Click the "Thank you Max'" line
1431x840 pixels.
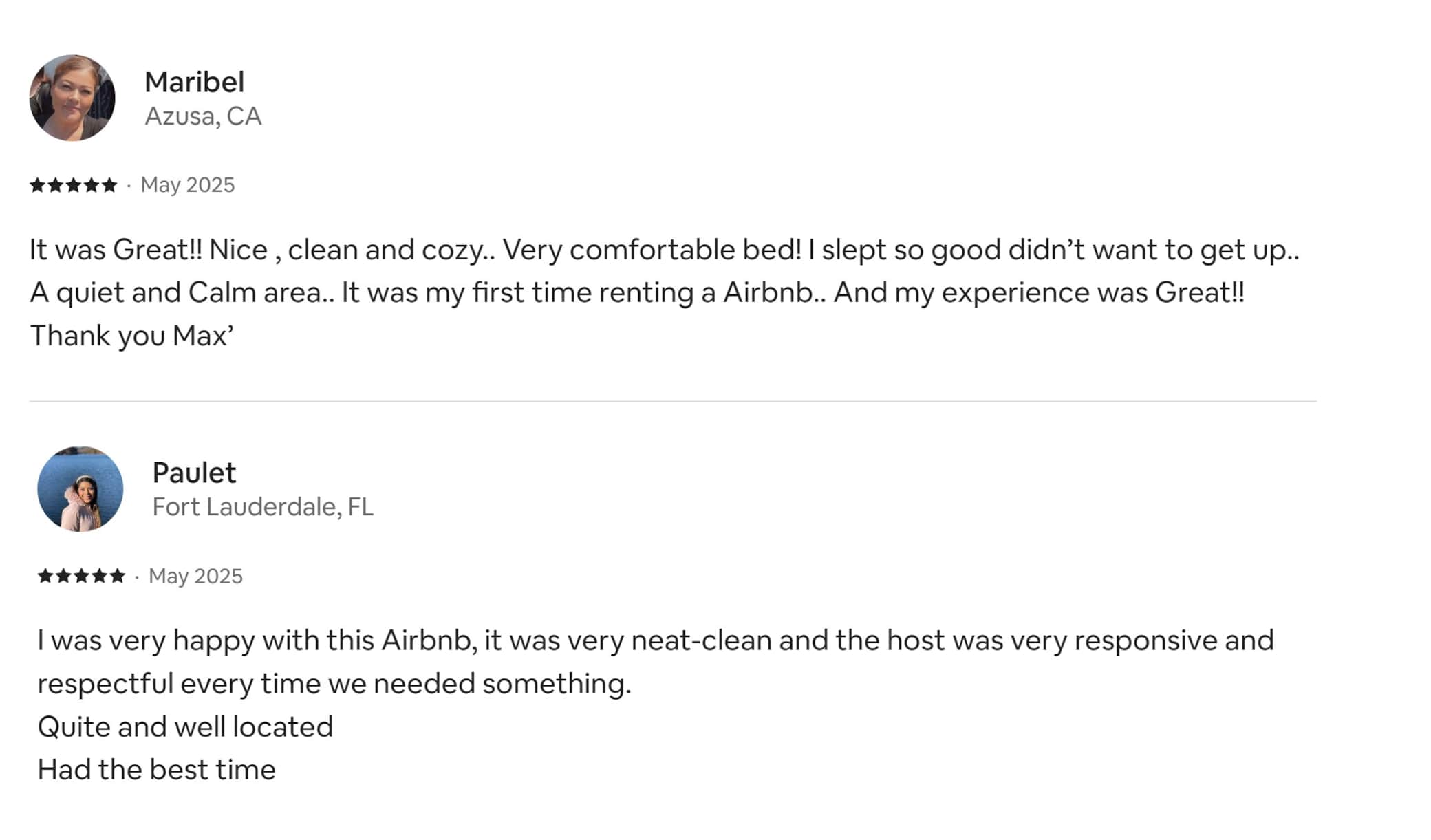(132, 336)
